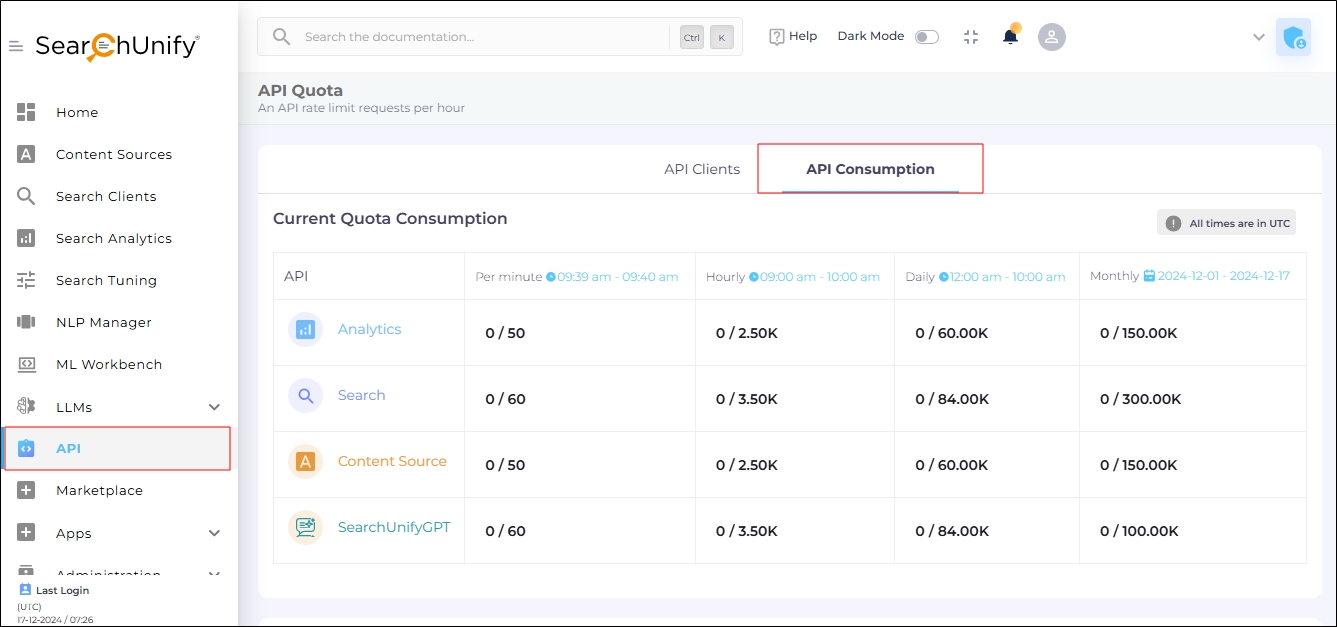
Task: Click the Content Source API icon
Action: [x=305, y=461]
